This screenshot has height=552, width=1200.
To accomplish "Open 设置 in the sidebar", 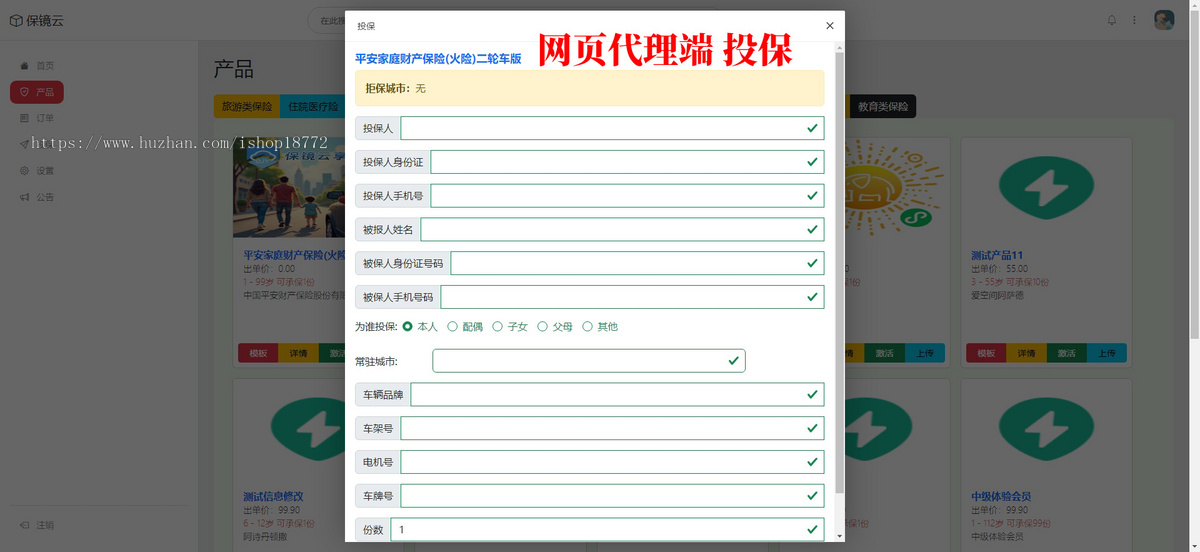I will click(37, 171).
